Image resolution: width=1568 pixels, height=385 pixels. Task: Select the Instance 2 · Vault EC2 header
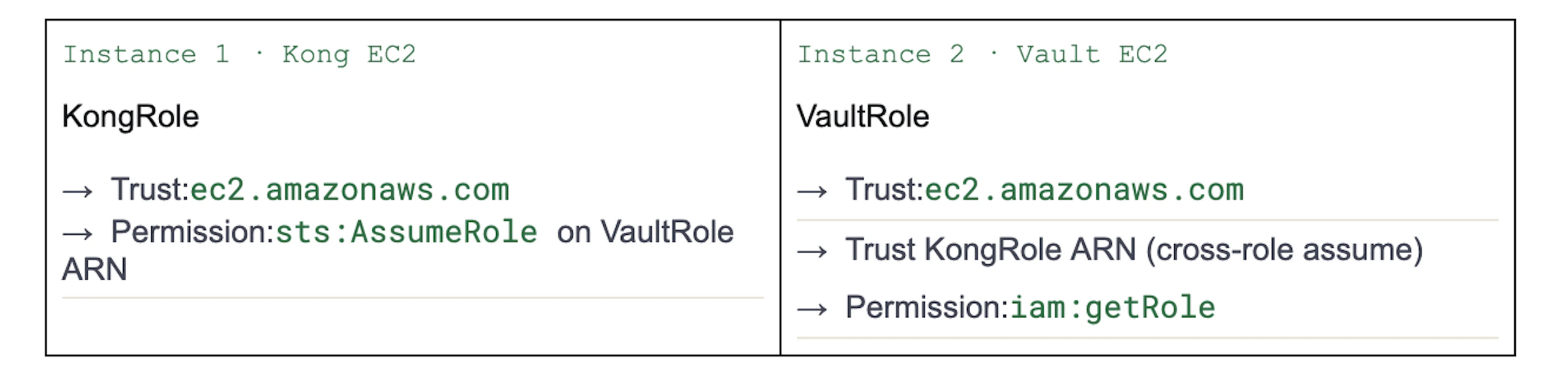[982, 55]
